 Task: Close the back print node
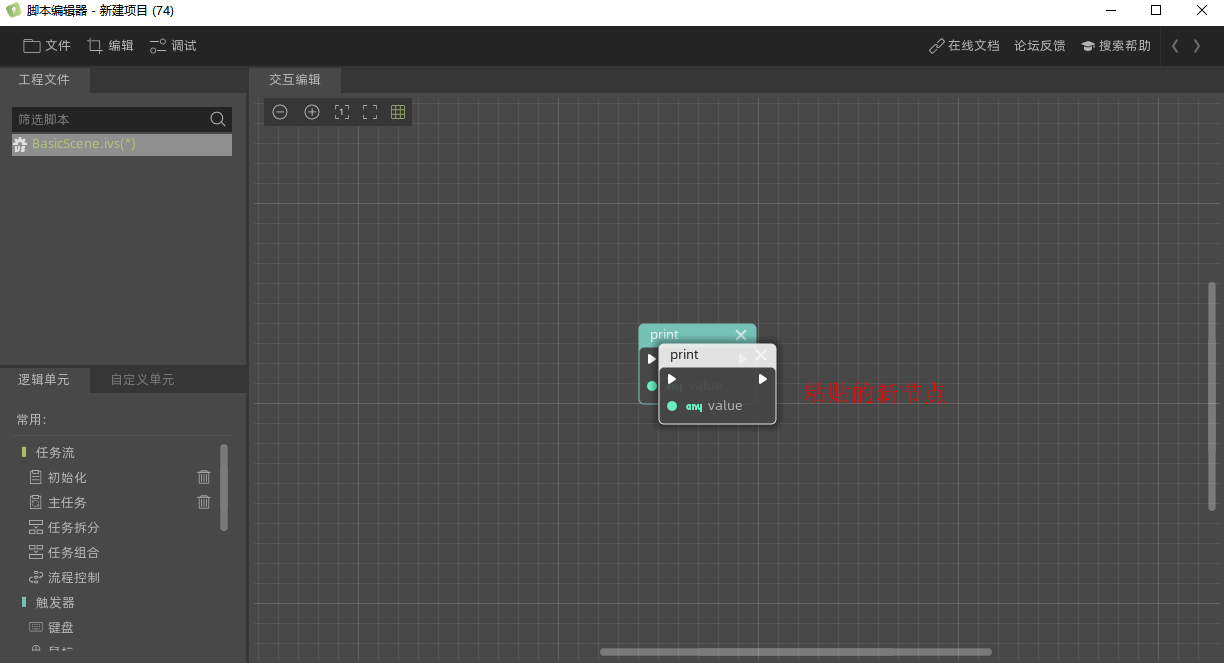741,335
